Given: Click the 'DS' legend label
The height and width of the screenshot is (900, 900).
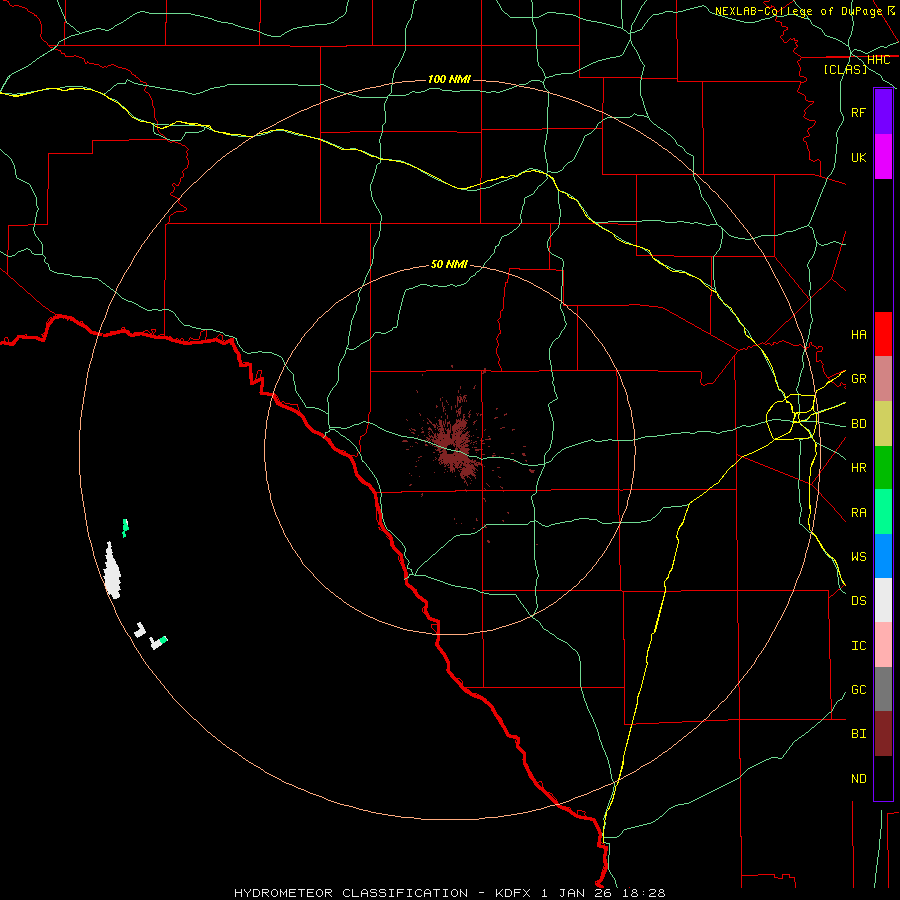Looking at the screenshot, I should click(x=858, y=601).
